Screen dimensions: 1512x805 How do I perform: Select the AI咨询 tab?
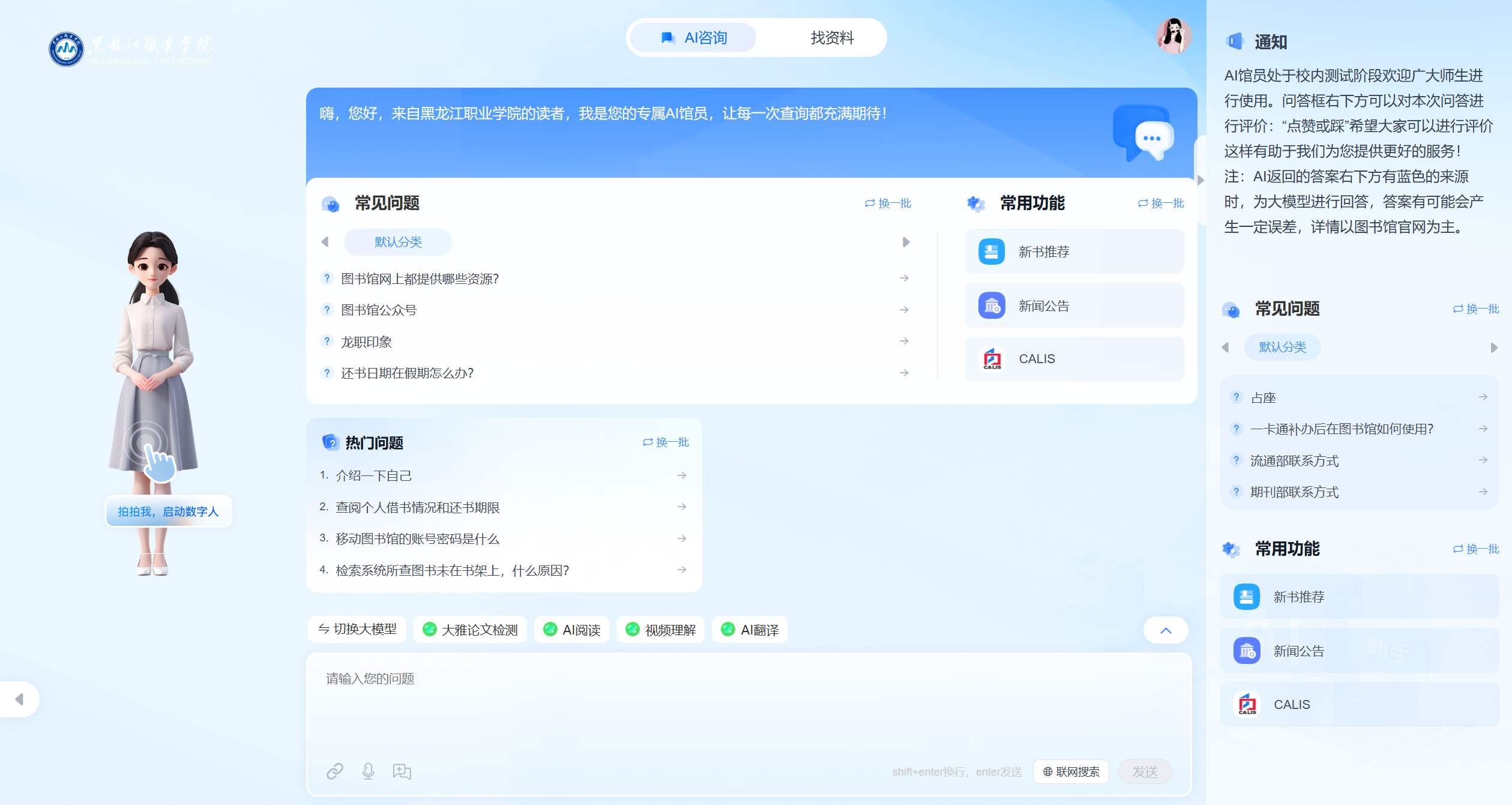click(694, 38)
